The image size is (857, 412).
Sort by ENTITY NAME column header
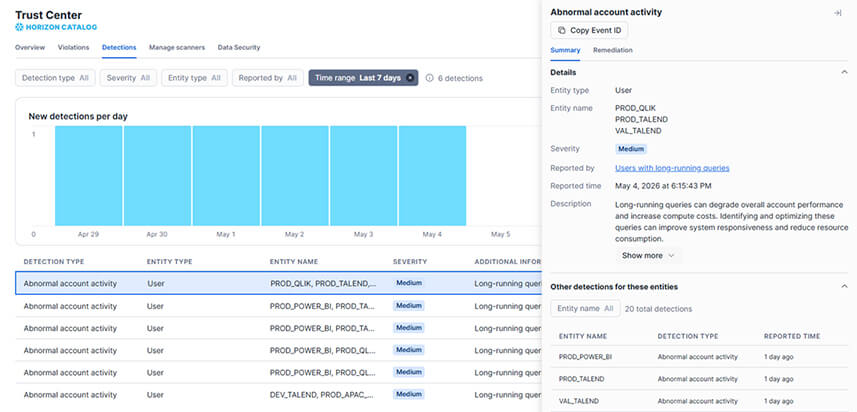294,262
